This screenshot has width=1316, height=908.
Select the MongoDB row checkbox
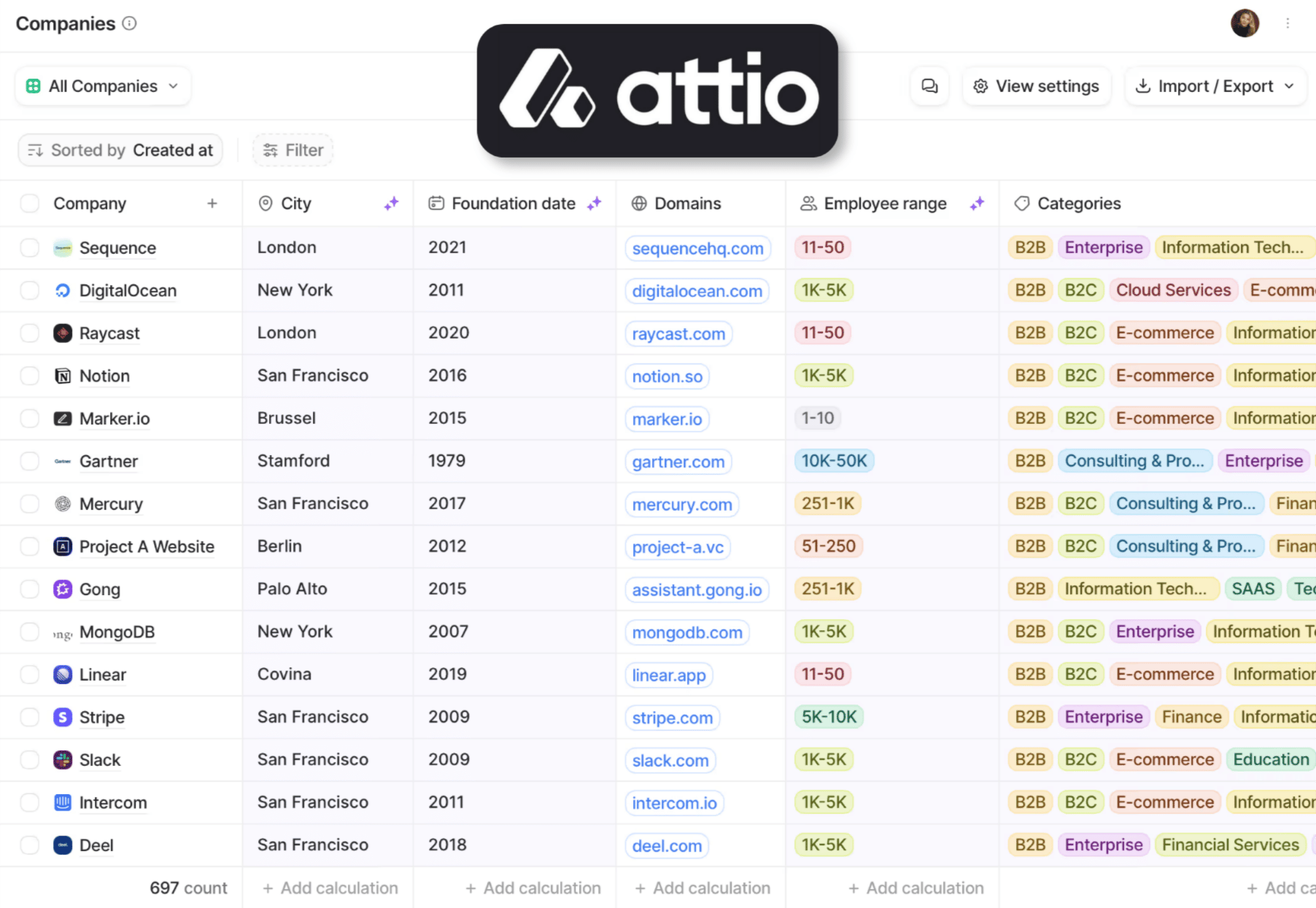tap(29, 632)
